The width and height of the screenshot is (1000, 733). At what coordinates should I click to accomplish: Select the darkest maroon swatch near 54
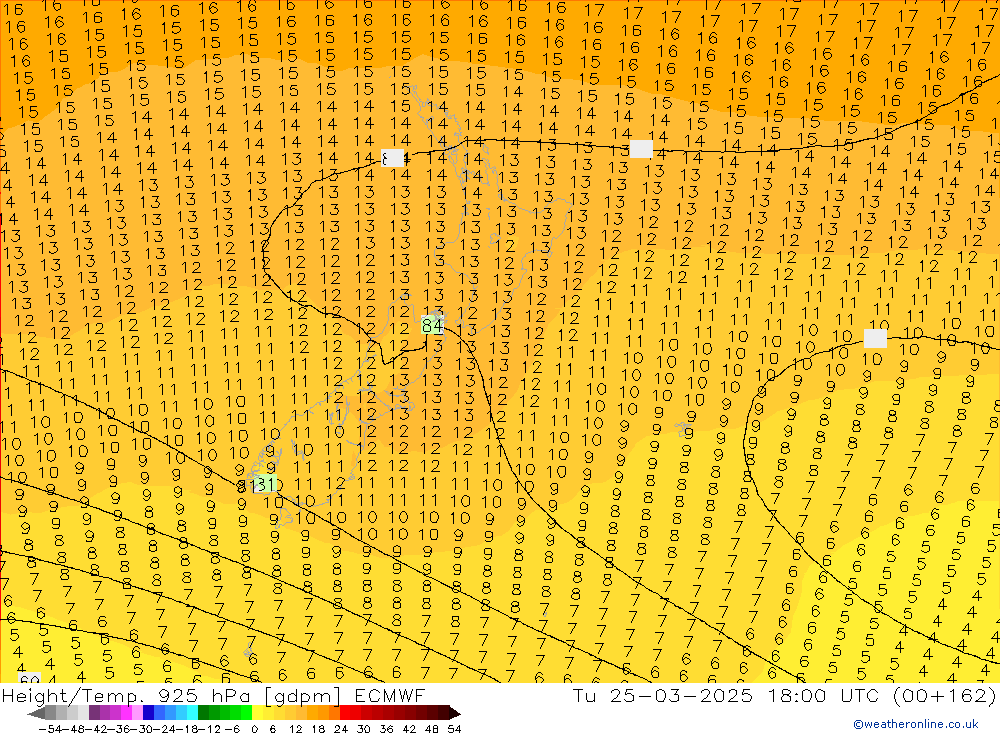(445, 713)
